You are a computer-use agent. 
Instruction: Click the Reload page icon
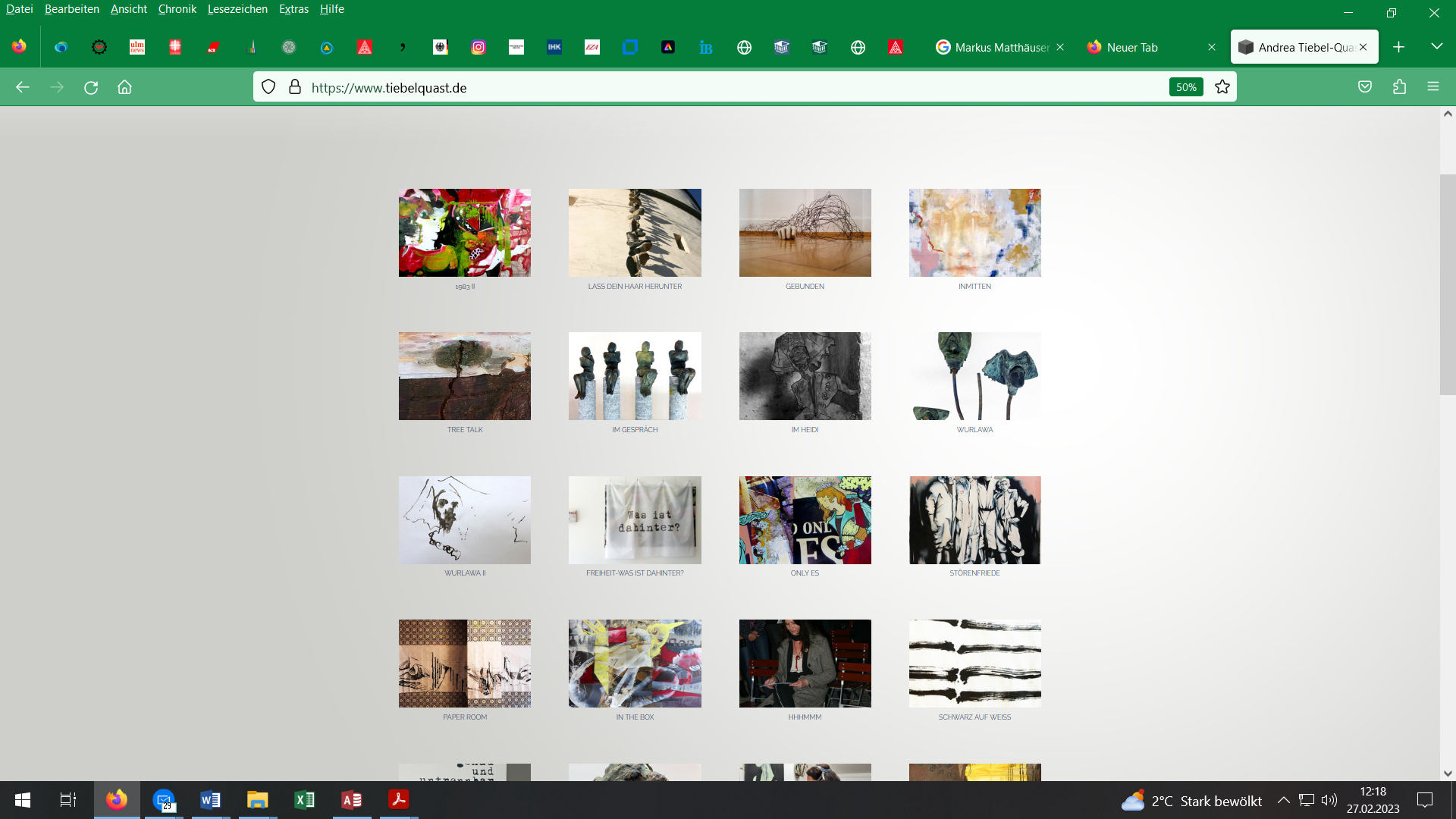click(91, 87)
